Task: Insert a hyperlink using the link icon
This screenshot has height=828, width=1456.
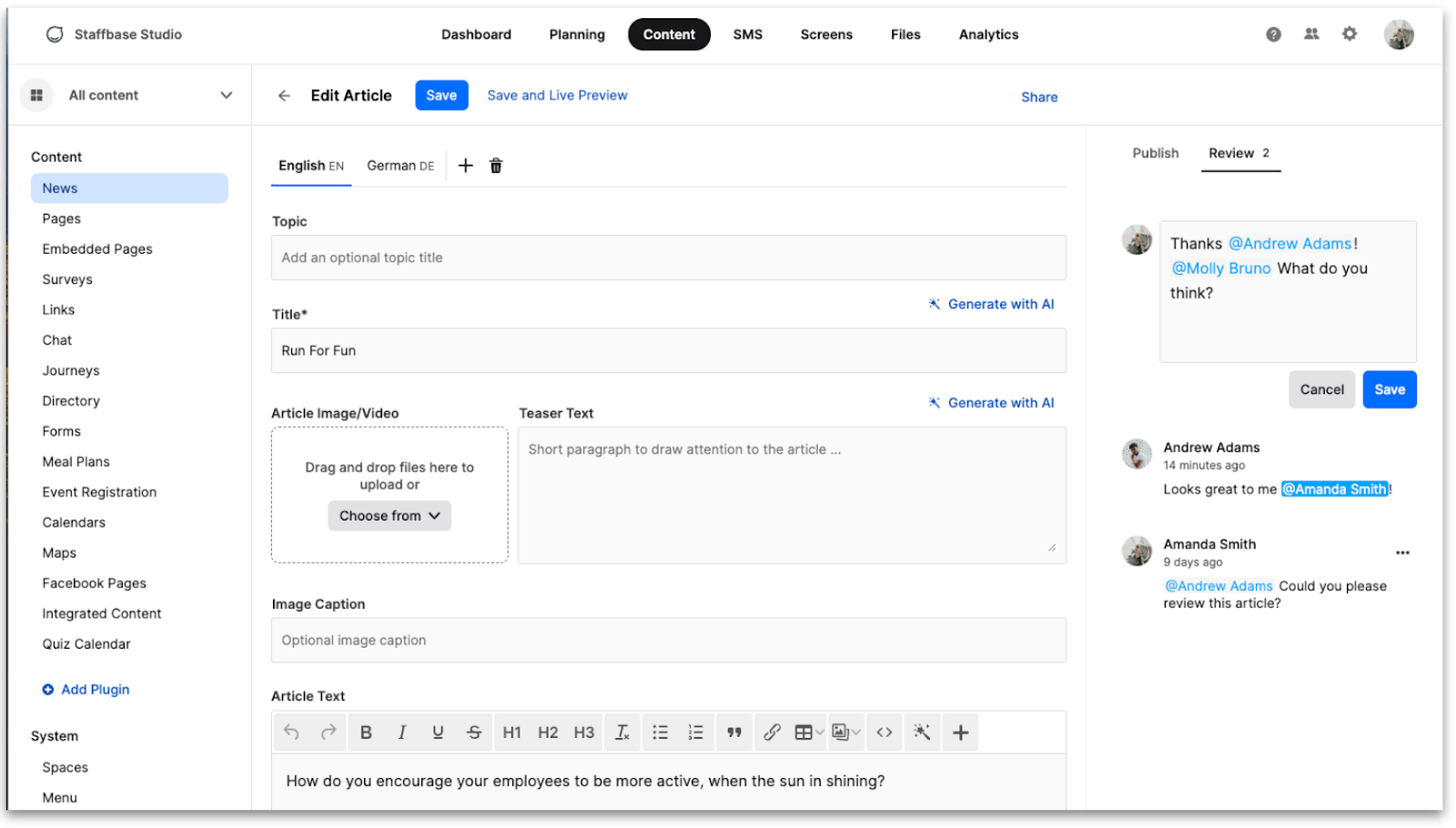Action: click(x=772, y=732)
